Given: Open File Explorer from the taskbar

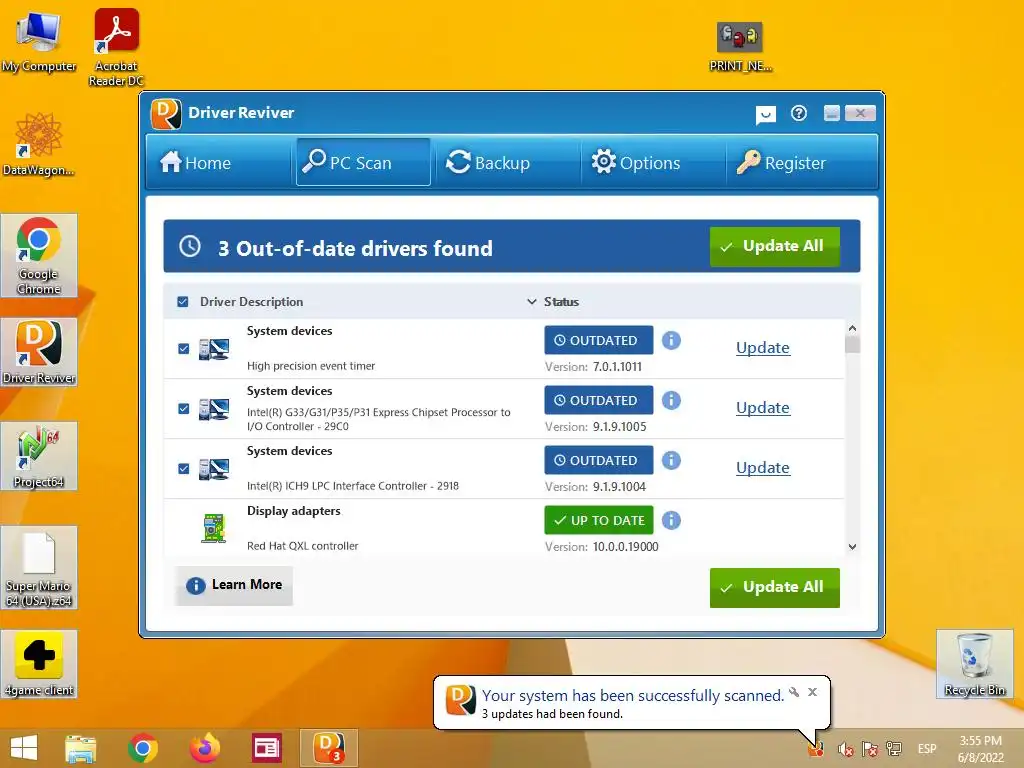Looking at the screenshot, I should [81, 748].
